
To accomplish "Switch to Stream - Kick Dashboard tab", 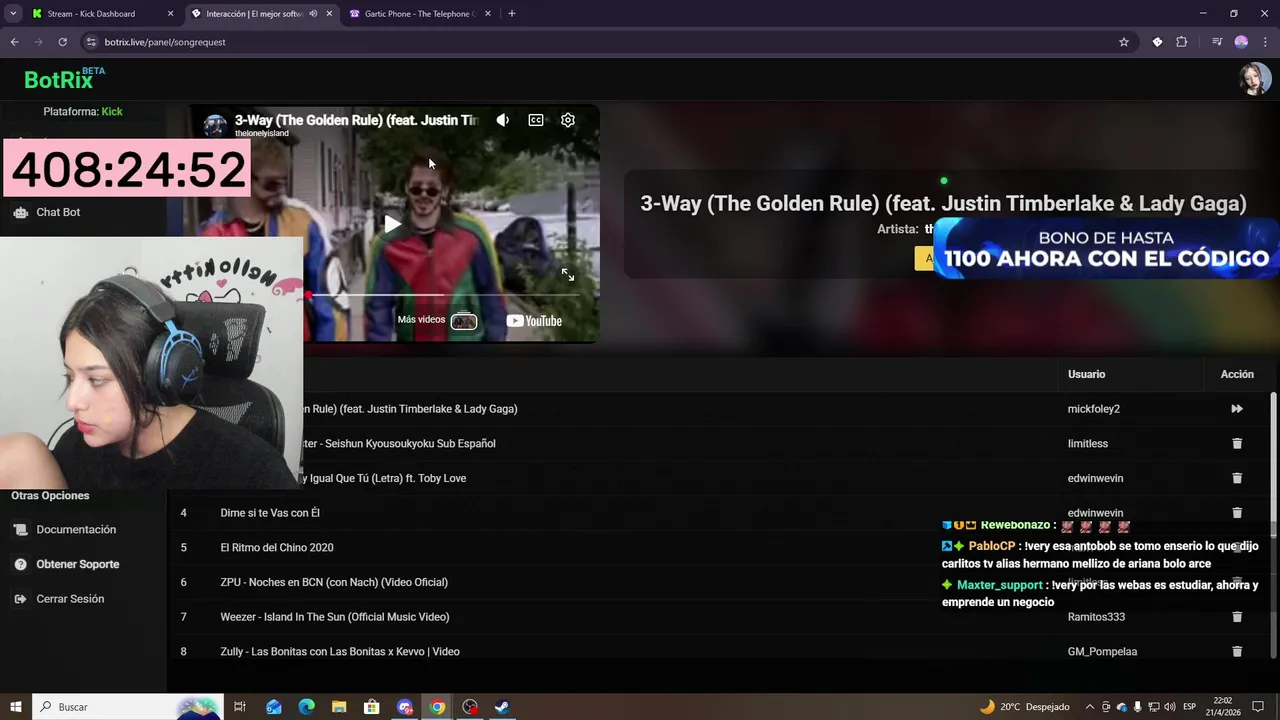I will point(100,14).
